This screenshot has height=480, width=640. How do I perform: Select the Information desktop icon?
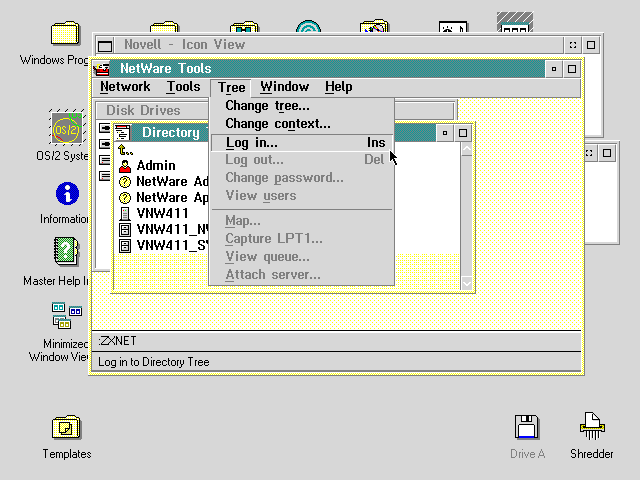tap(67, 193)
